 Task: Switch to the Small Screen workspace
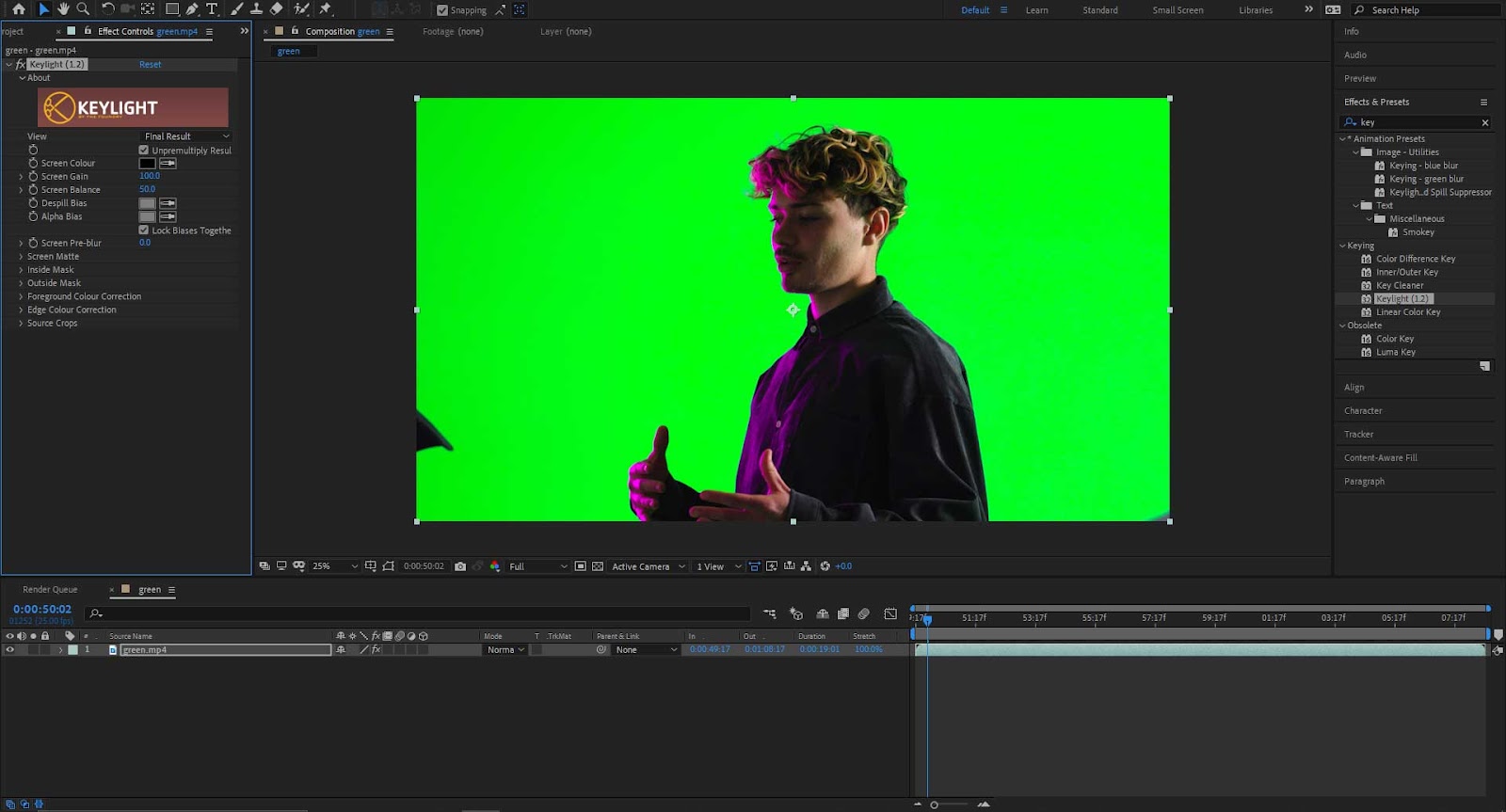pos(1178,10)
